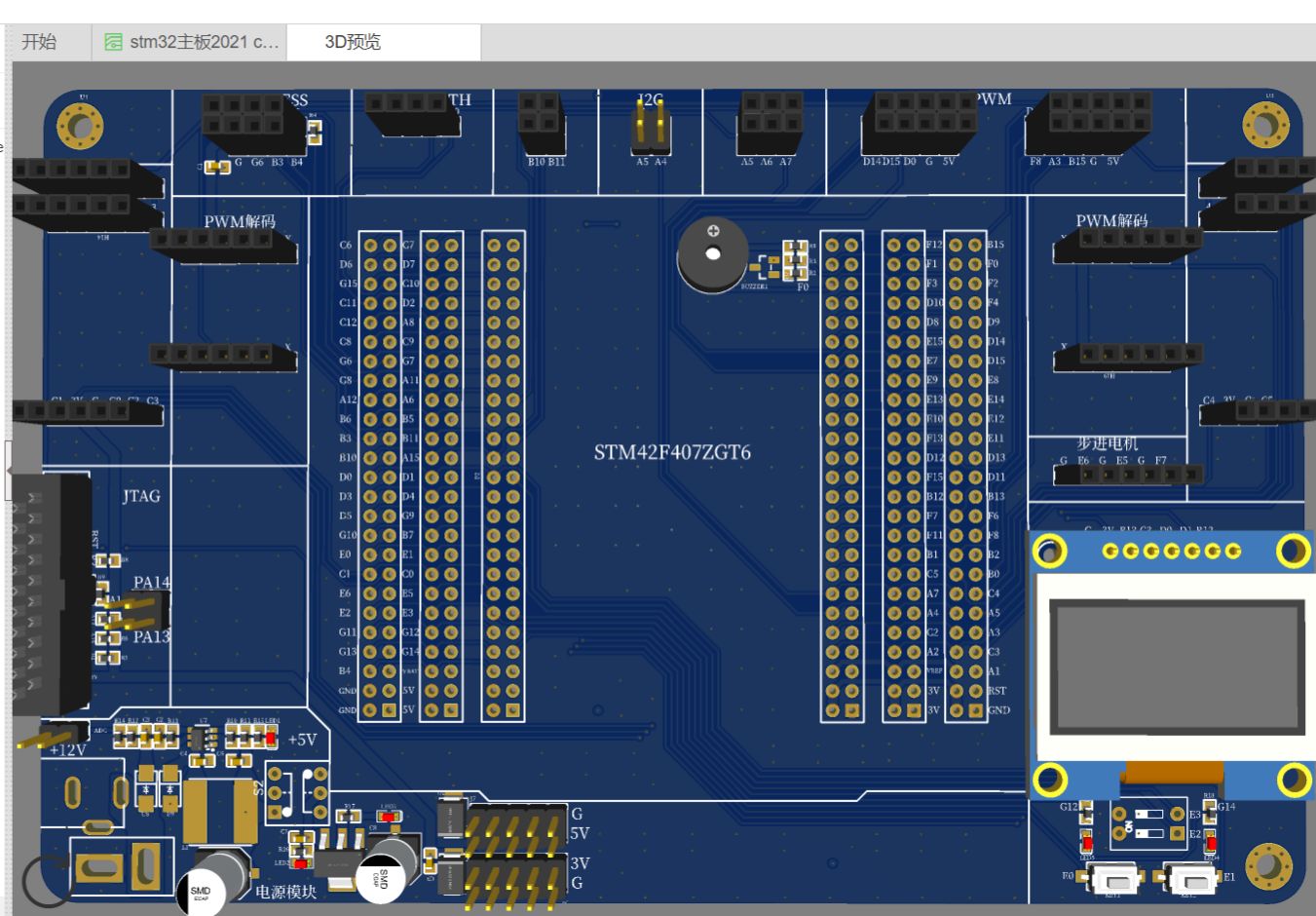Click the green PCB file icon in tab
Image resolution: width=1316 pixels, height=916 pixels.
pyautogui.click(x=114, y=42)
